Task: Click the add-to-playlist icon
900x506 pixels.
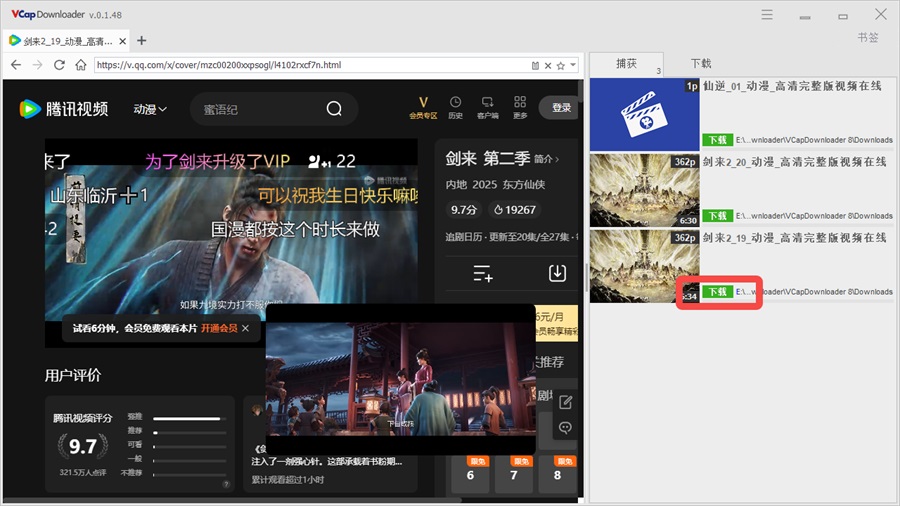Action: (483, 273)
